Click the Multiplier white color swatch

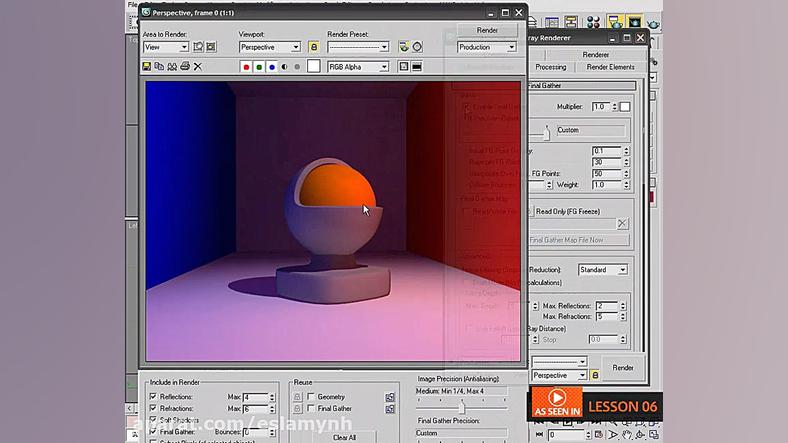click(625, 106)
